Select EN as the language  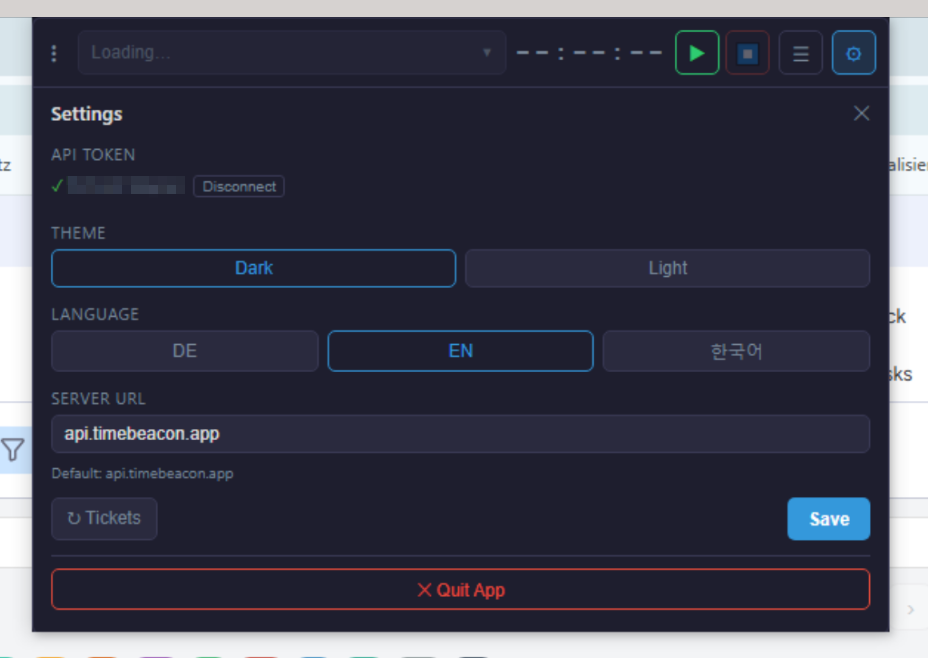tap(460, 351)
